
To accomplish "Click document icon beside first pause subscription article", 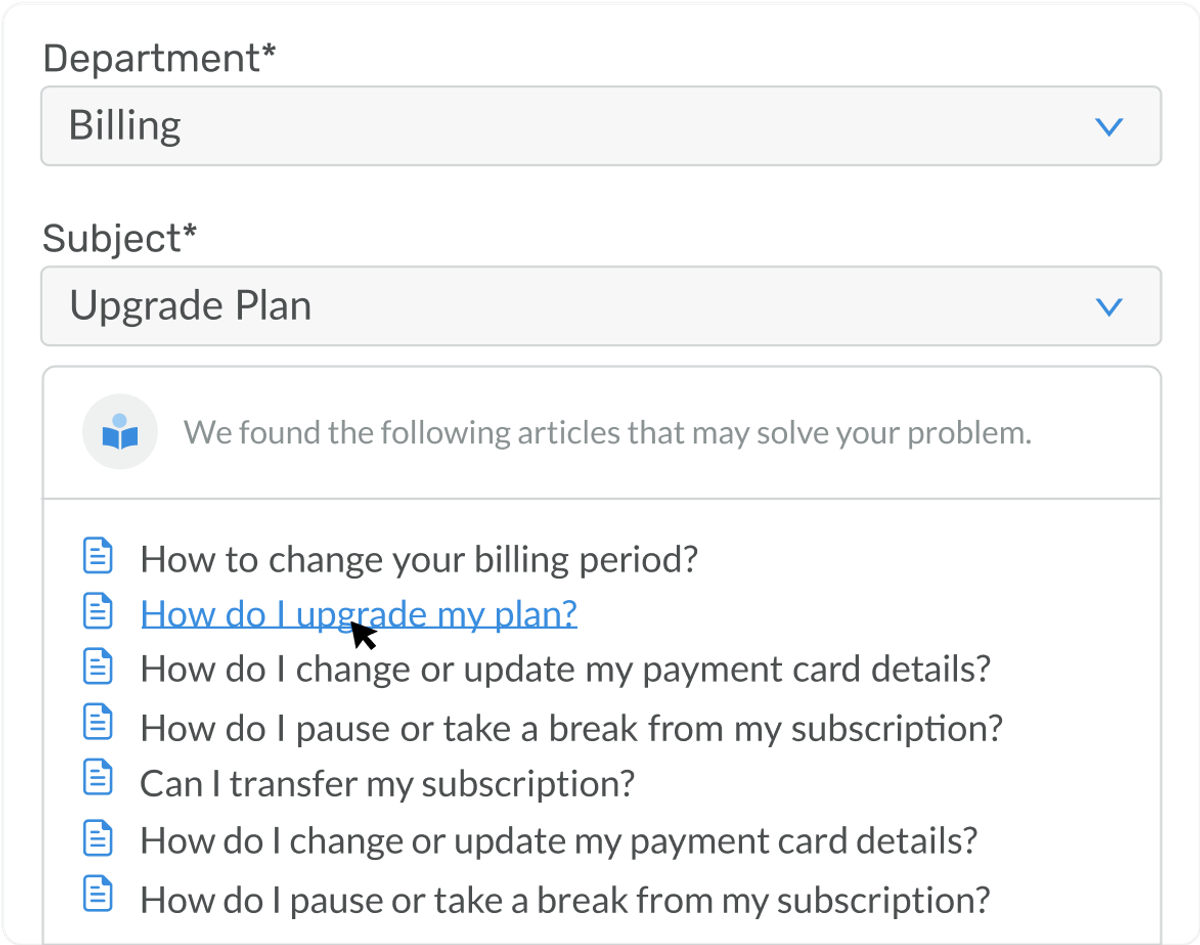I will tap(98, 721).
